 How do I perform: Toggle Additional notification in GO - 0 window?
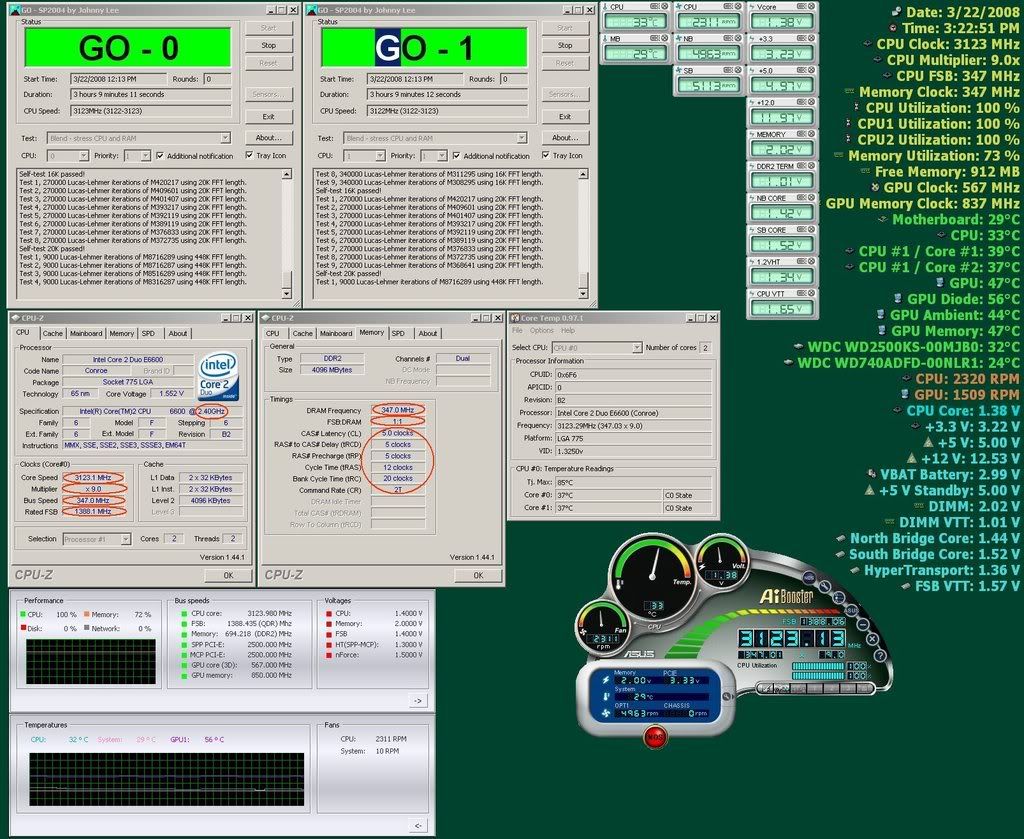pos(195,156)
